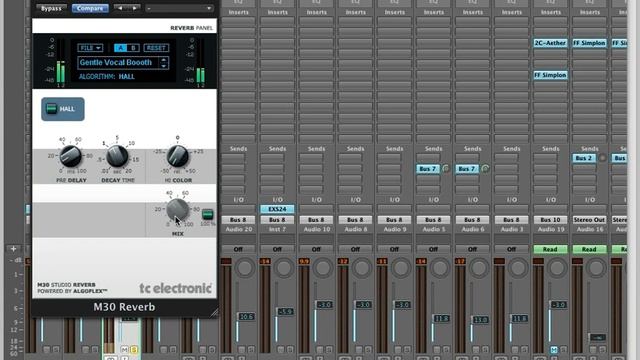Adjust the Hi Color knob
The image size is (640, 360).
coord(178,156)
